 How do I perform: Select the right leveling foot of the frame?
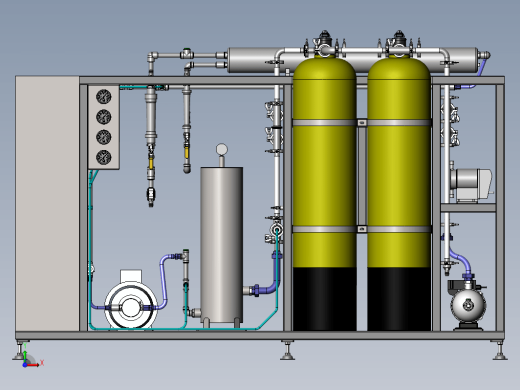click(x=500, y=350)
